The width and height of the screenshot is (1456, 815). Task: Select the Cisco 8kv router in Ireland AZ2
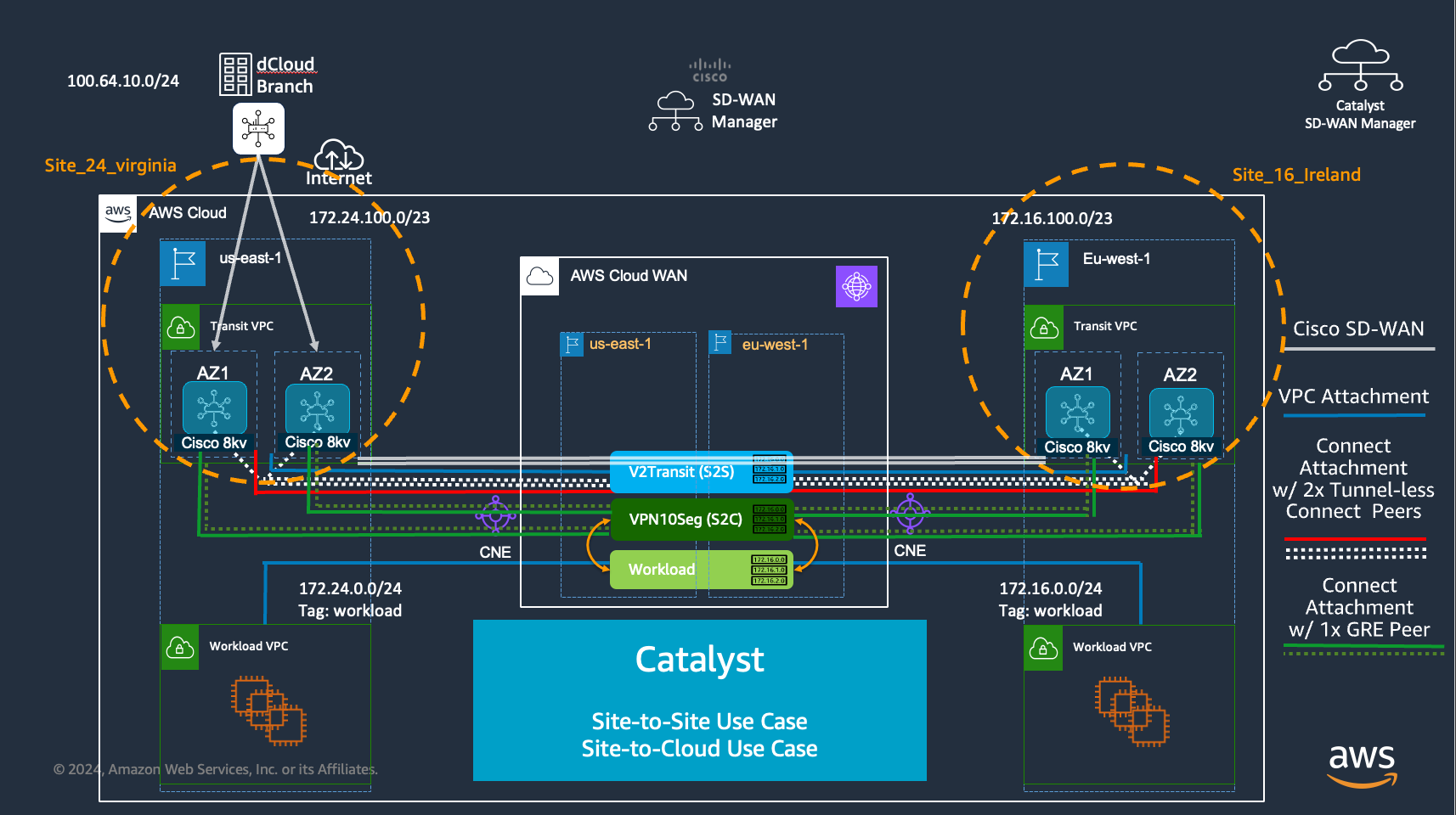[x=1181, y=413]
